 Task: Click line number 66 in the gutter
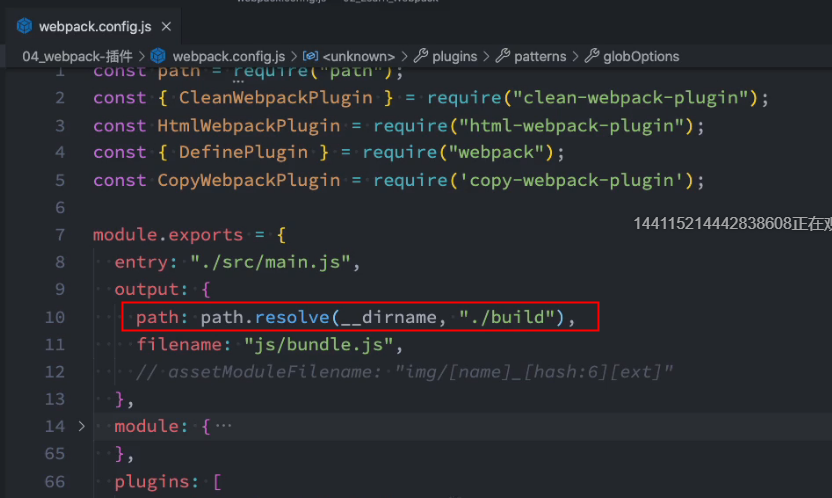(x=55, y=482)
